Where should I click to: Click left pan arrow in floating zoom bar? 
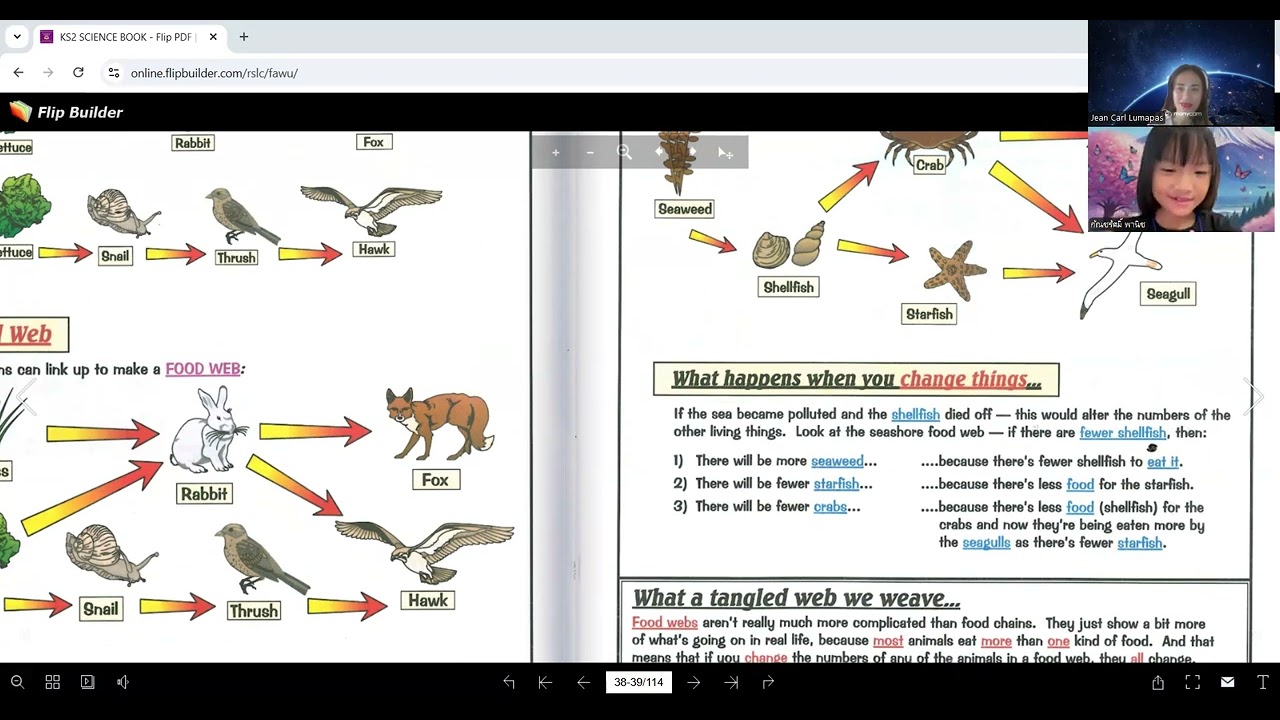[659, 152]
